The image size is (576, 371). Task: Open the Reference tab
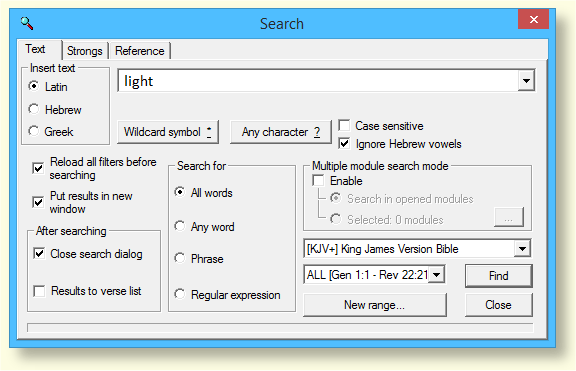tap(140, 51)
